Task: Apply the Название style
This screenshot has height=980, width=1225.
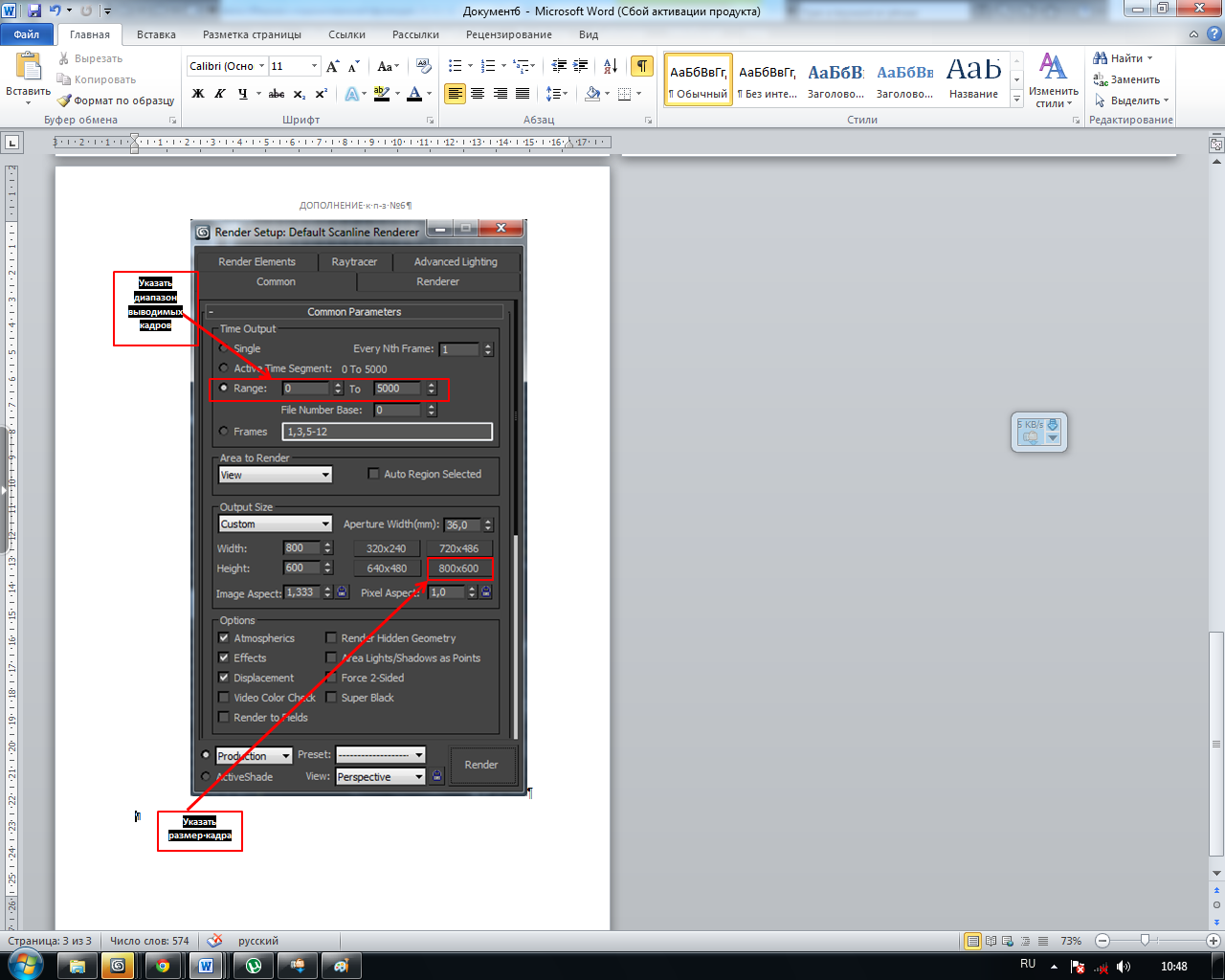Action: (x=973, y=79)
